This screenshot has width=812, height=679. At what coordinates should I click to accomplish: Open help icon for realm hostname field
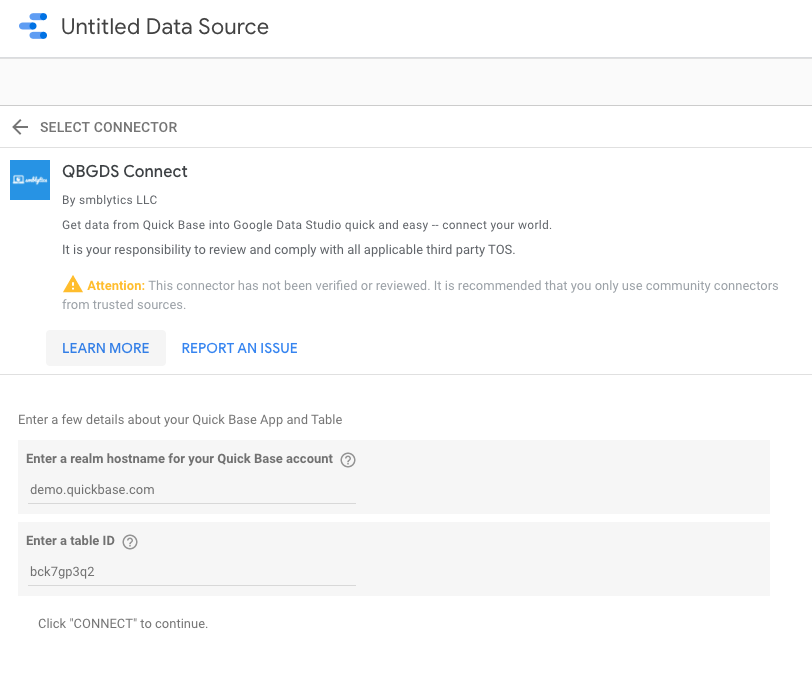(x=348, y=460)
